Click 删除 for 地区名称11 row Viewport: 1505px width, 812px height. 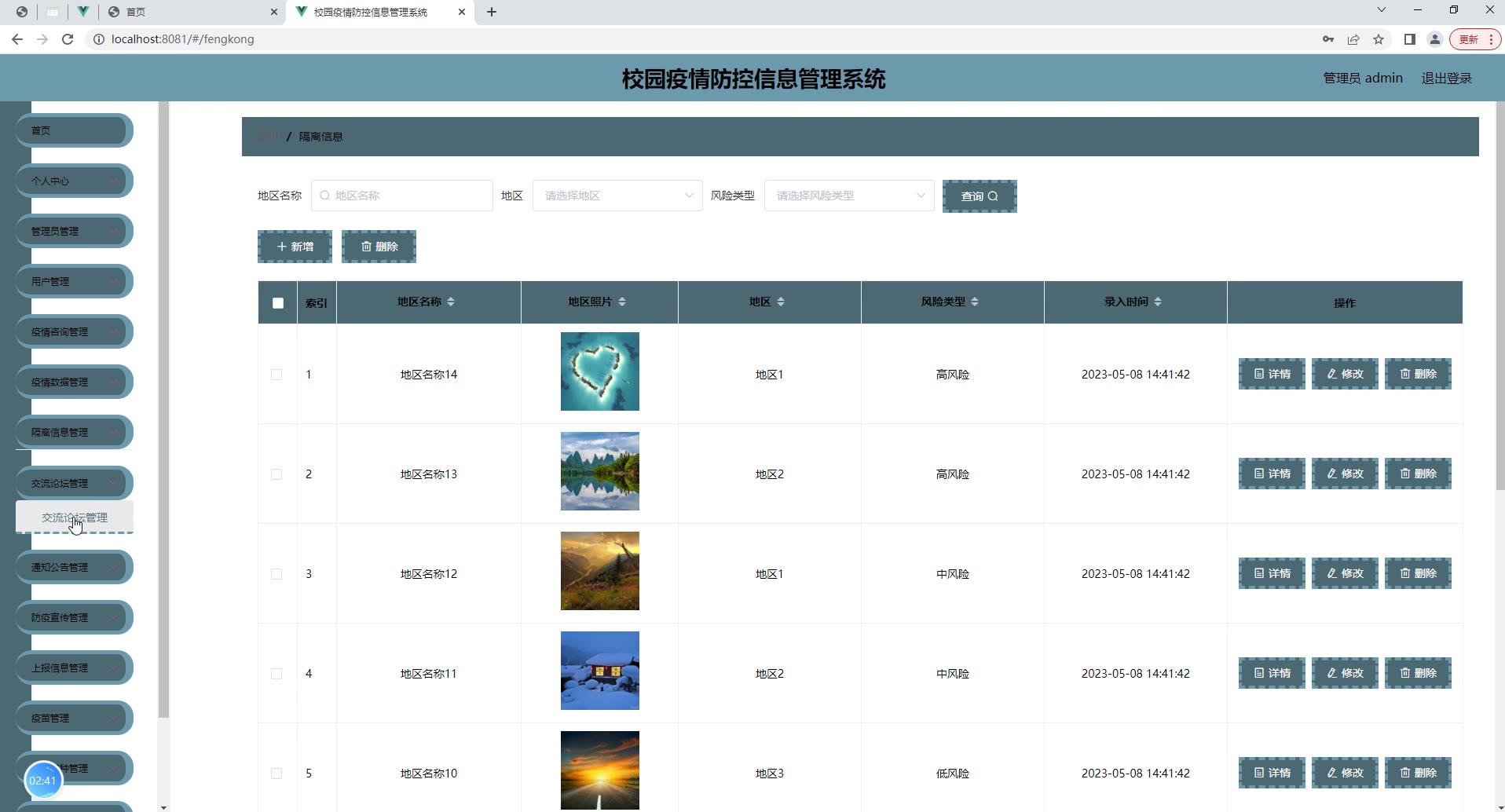tap(1418, 673)
